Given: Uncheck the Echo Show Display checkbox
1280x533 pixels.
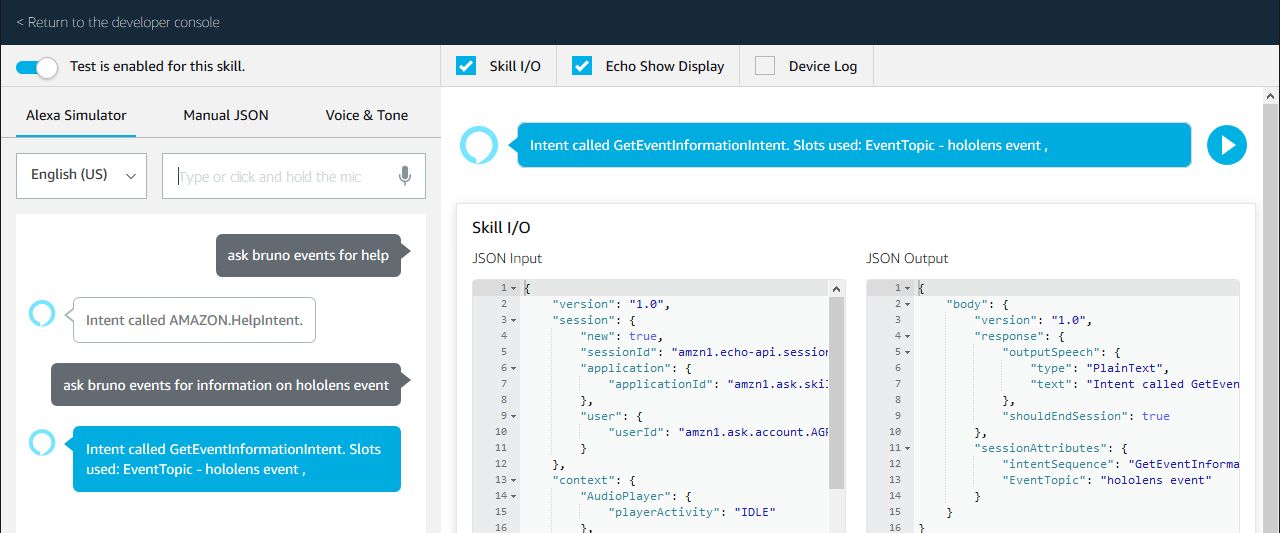Looking at the screenshot, I should tap(582, 66).
